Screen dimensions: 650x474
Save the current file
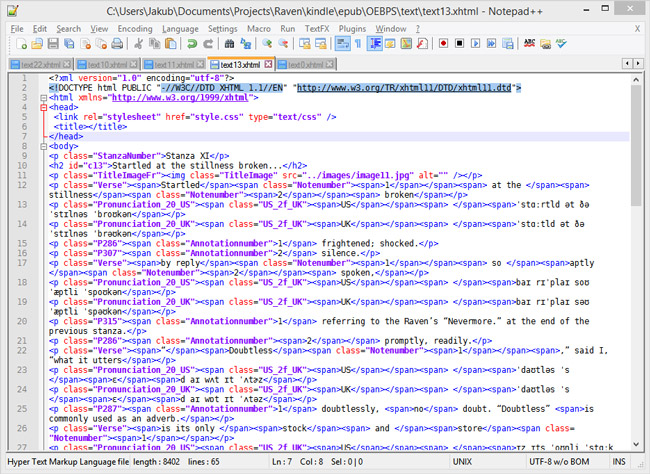pos(53,44)
